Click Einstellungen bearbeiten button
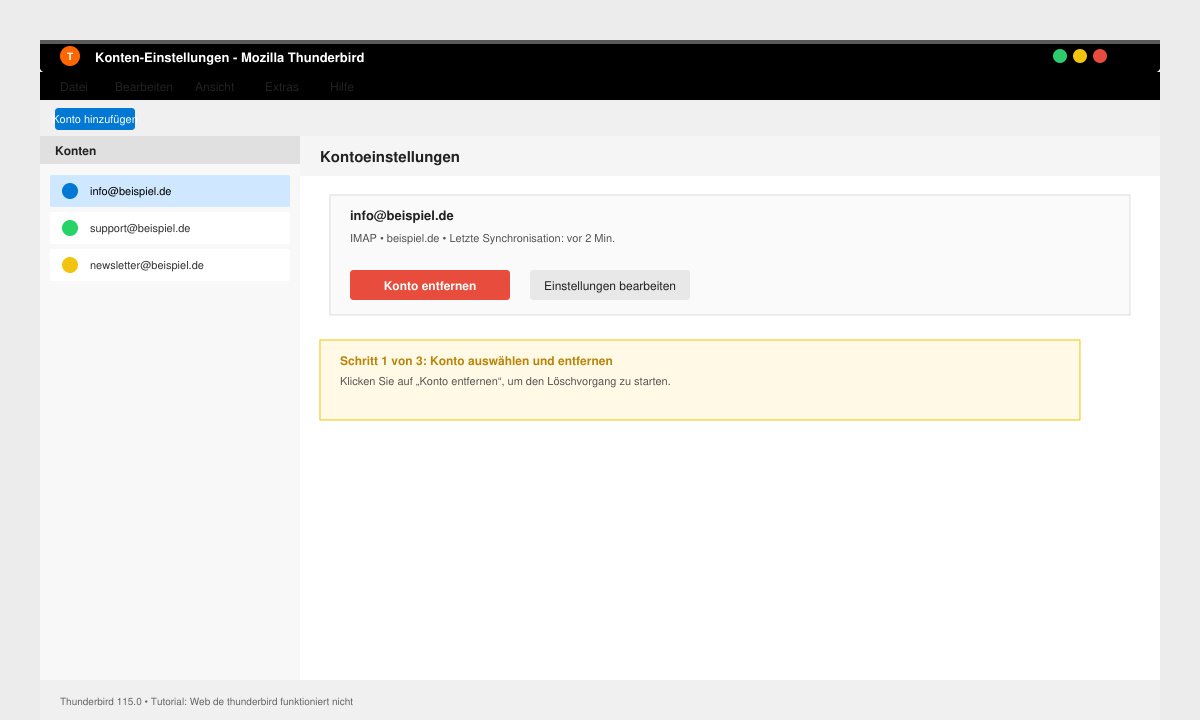 click(x=610, y=285)
